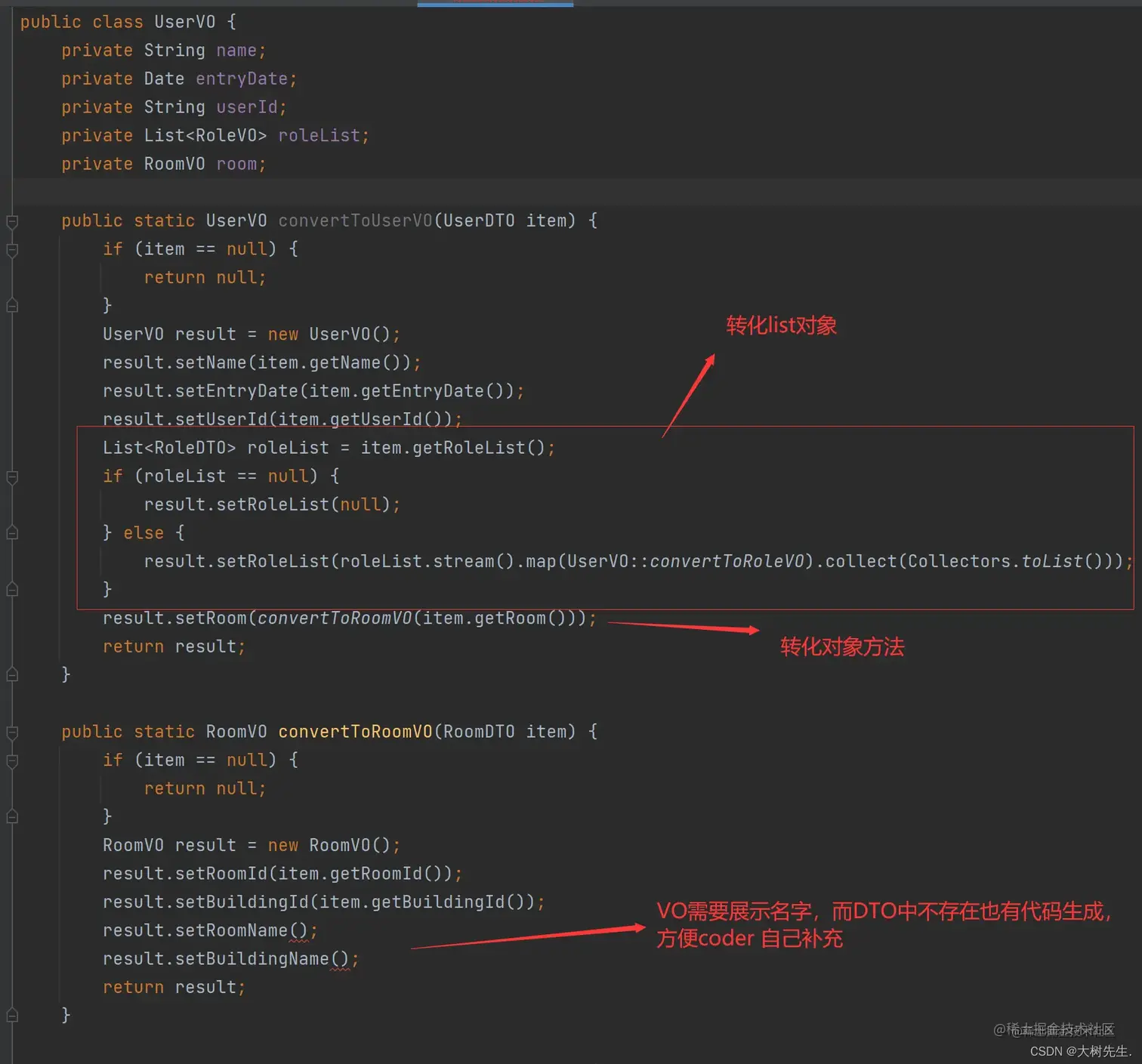Click 'return null;' inside convertToRoomVO

pyautogui.click(x=205, y=789)
